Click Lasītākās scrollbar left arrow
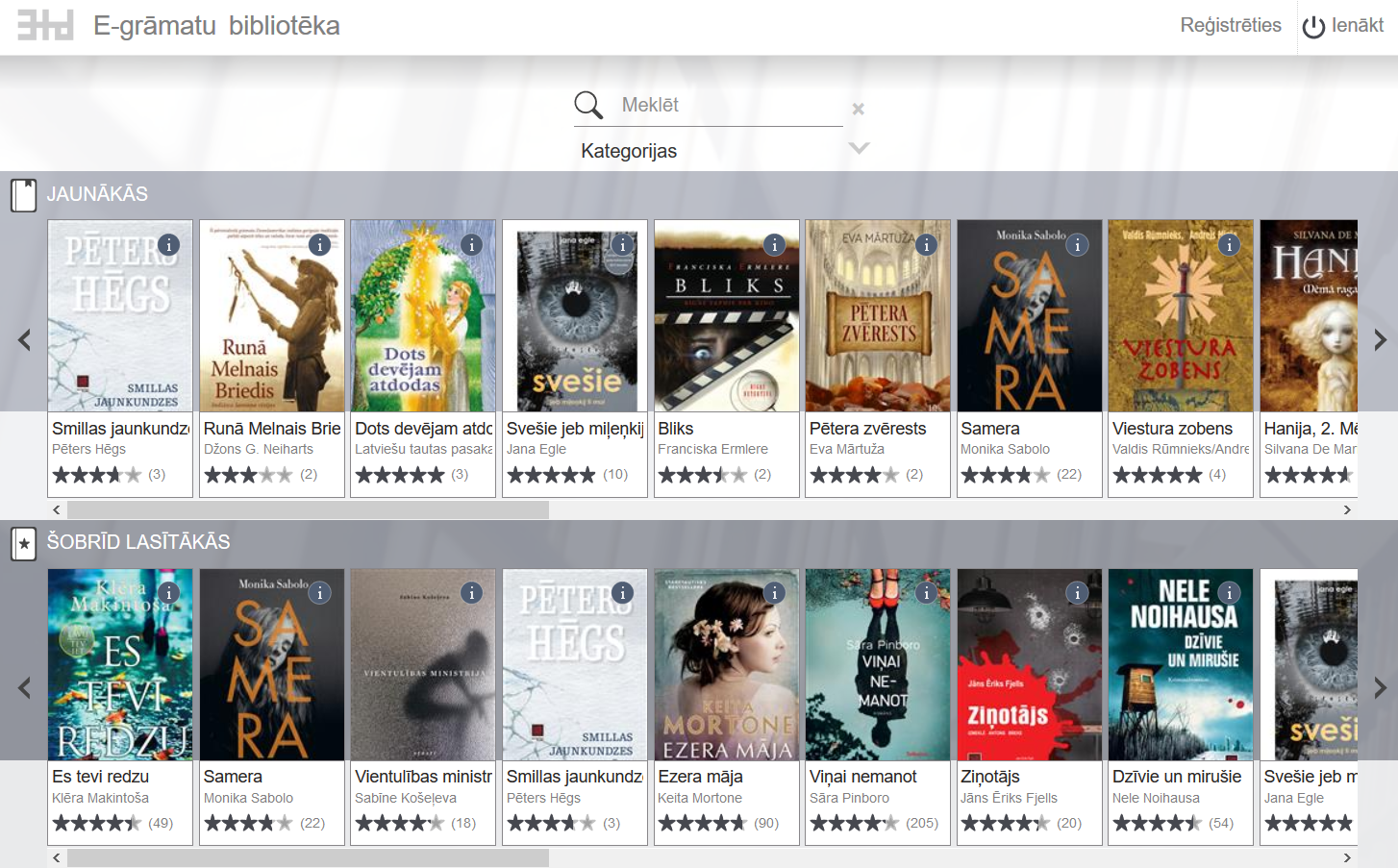The width and height of the screenshot is (1398, 868). (x=57, y=857)
